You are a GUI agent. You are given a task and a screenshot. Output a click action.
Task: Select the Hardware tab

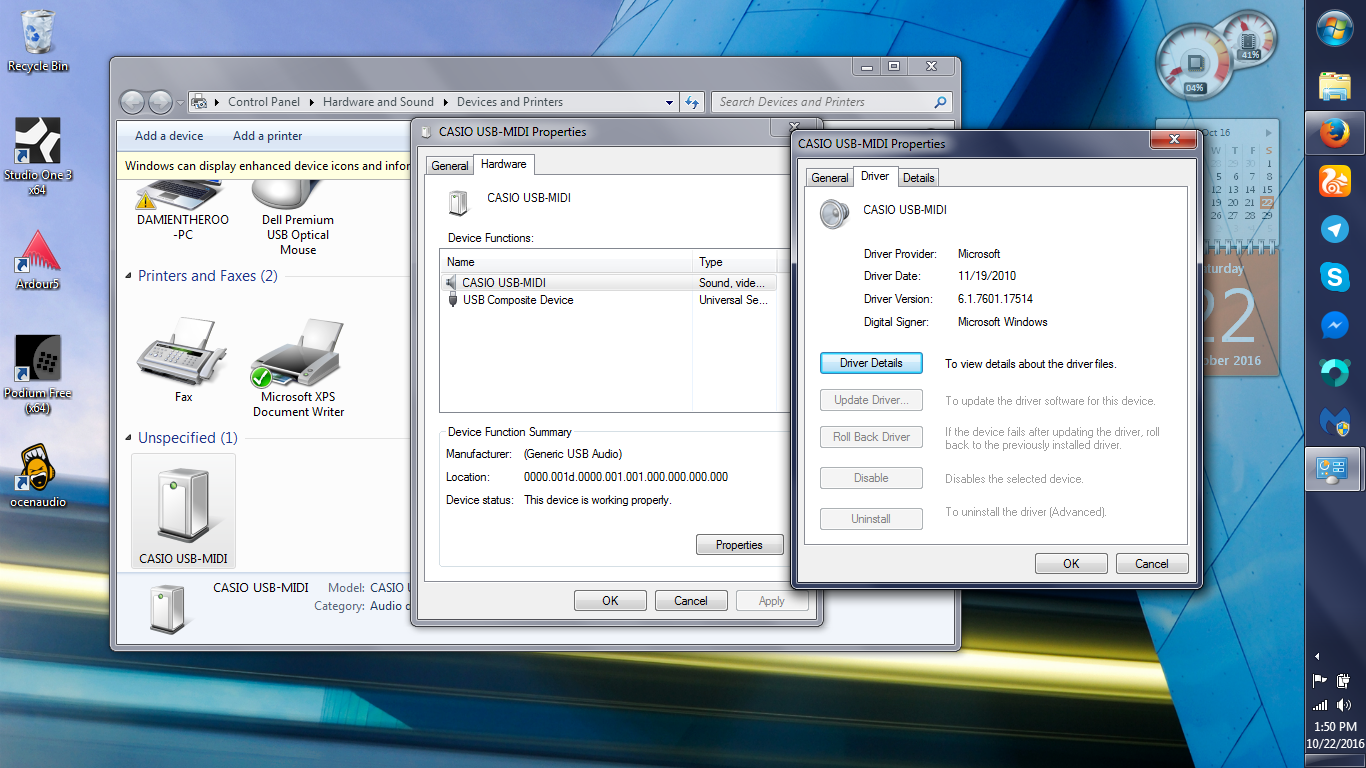[503, 164]
